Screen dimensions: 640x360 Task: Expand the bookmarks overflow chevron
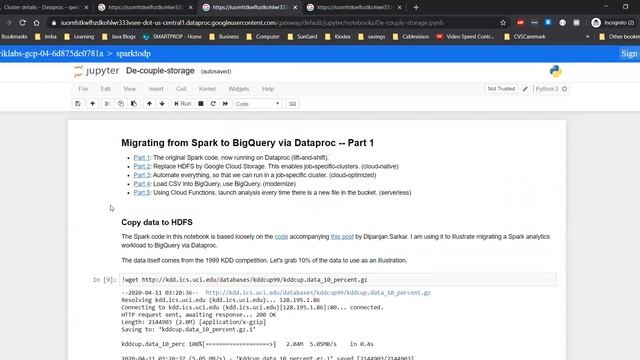pos(588,37)
